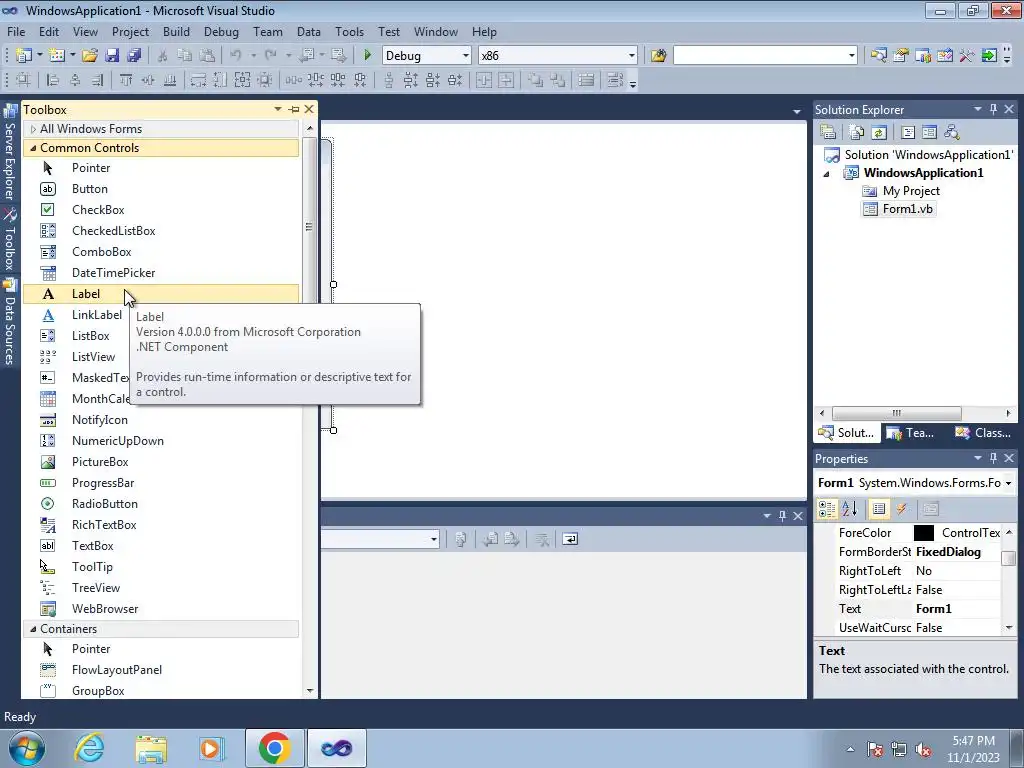Click the Toolbox scroll down arrow

pos(310,690)
